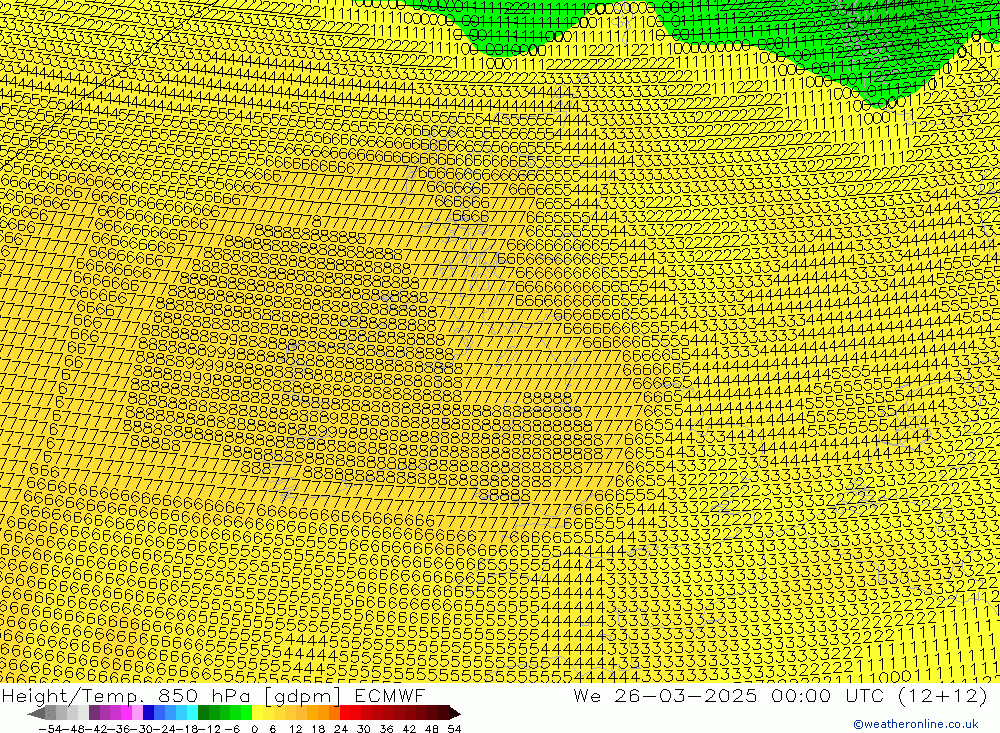
Task: Click the gray left arrow of color legend
Action: (x=37, y=713)
